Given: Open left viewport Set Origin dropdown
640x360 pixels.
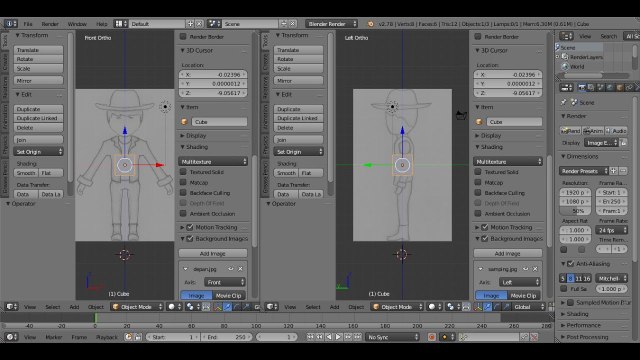Looking at the screenshot, I should pos(38,151).
